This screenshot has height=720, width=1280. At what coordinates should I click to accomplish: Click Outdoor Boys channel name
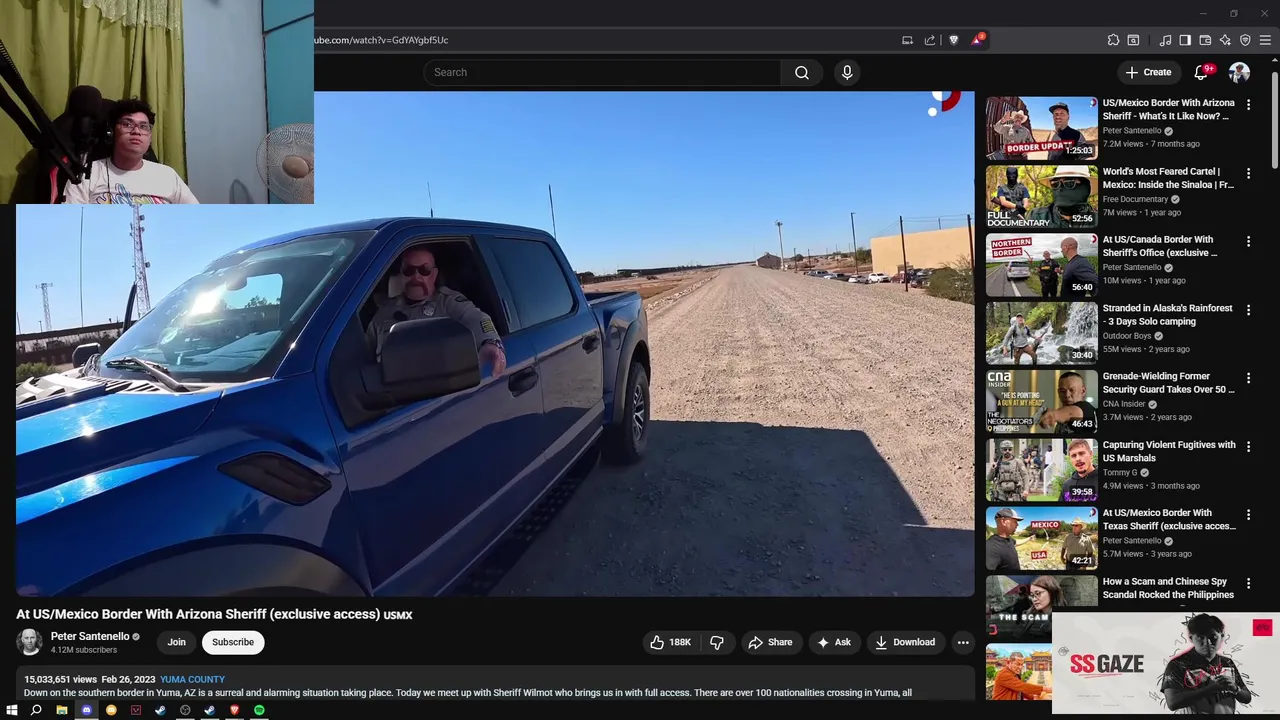pyautogui.click(x=1127, y=336)
